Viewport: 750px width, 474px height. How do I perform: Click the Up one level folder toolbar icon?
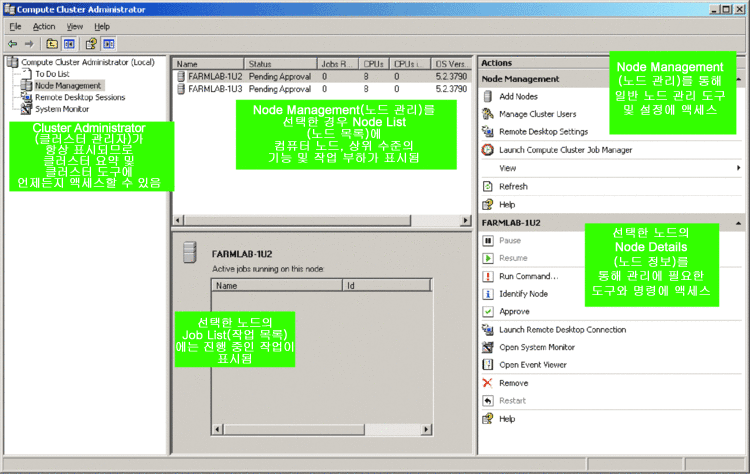[52, 44]
